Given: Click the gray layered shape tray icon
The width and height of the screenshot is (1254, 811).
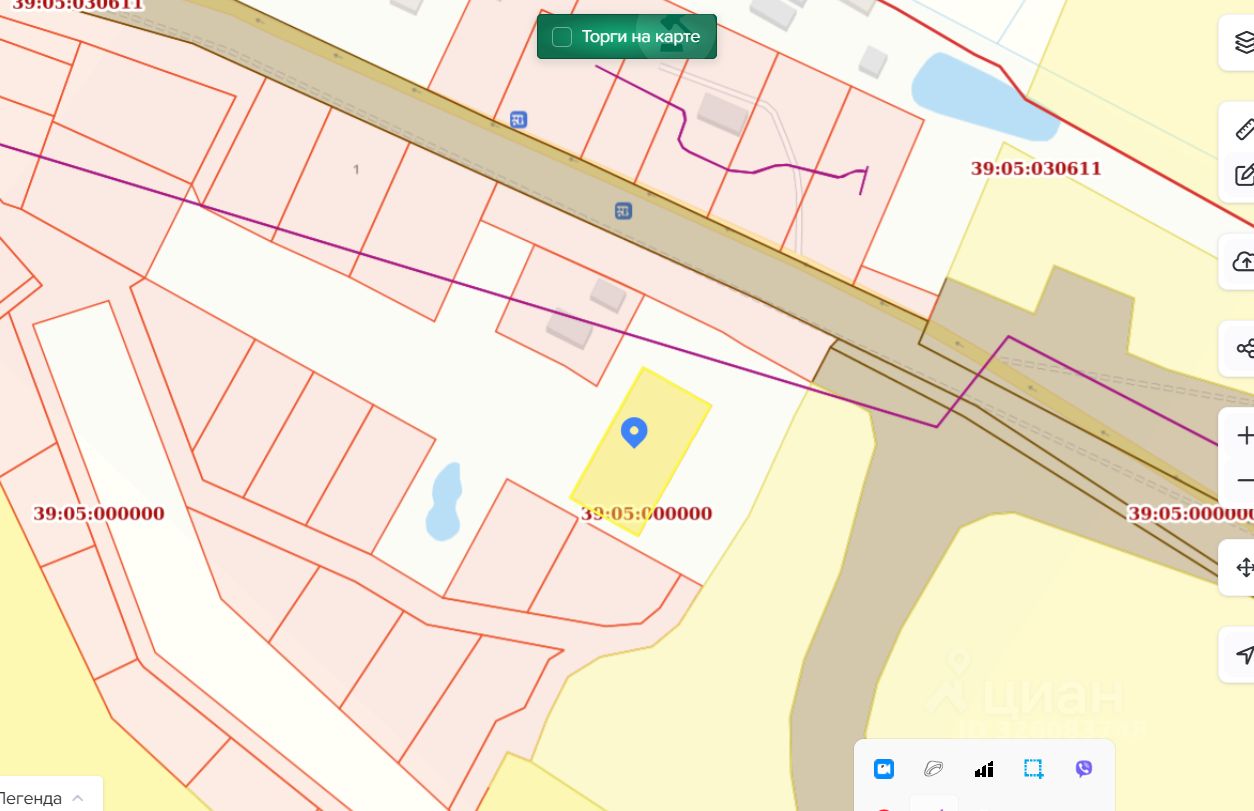Looking at the screenshot, I should point(934,769).
